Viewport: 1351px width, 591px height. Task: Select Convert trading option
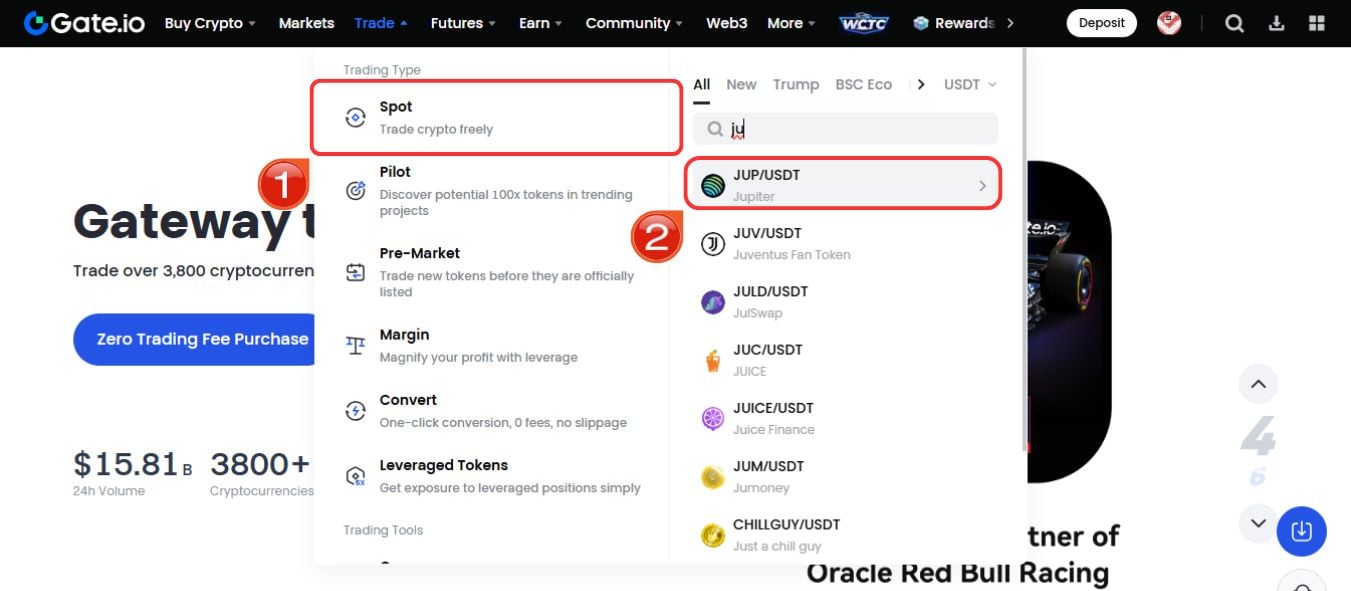point(491,410)
